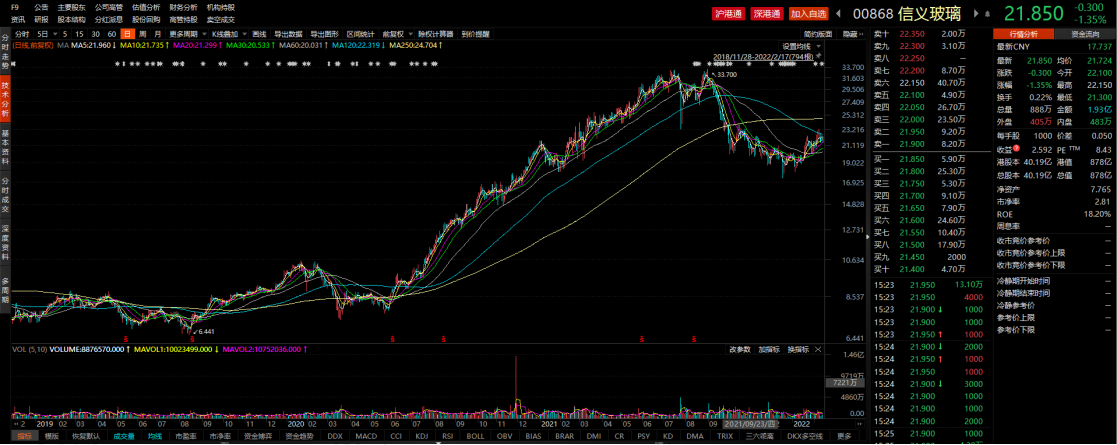This screenshot has height=445, width=1117.
Task: Open the K线叠加 dropdown
Action: pyautogui.click(x=244, y=33)
